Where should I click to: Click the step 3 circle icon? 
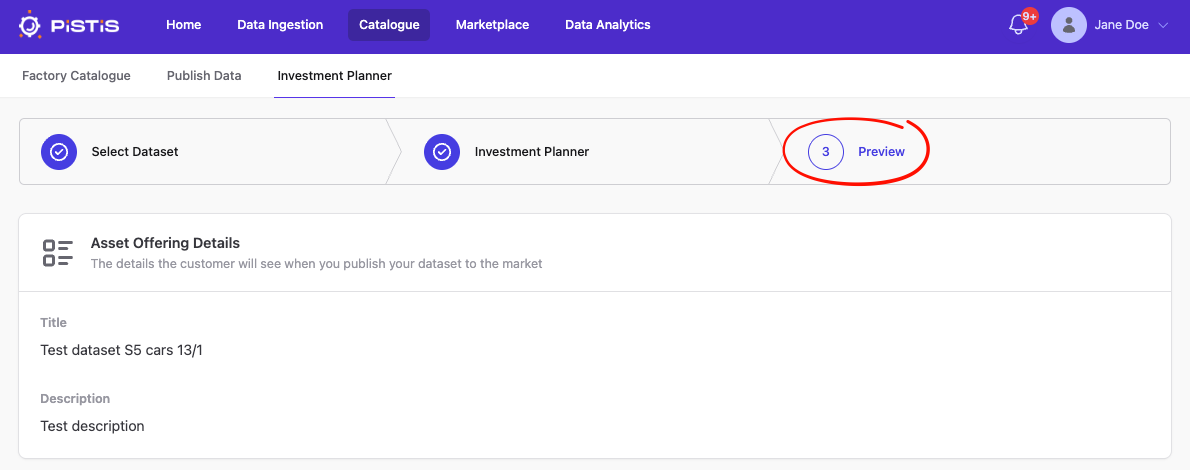tap(826, 152)
